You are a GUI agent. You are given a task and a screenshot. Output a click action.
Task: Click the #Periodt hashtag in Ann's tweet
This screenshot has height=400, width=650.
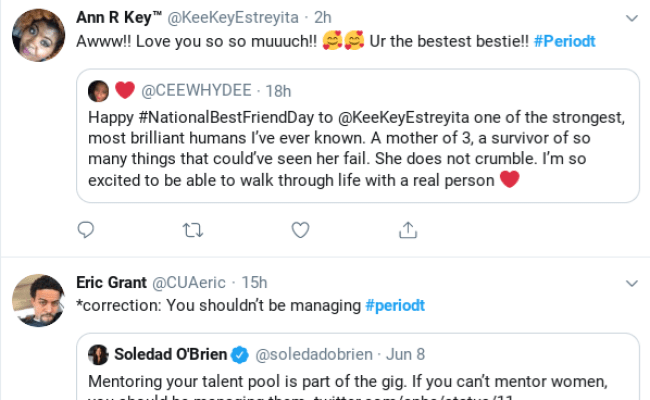click(x=568, y=43)
